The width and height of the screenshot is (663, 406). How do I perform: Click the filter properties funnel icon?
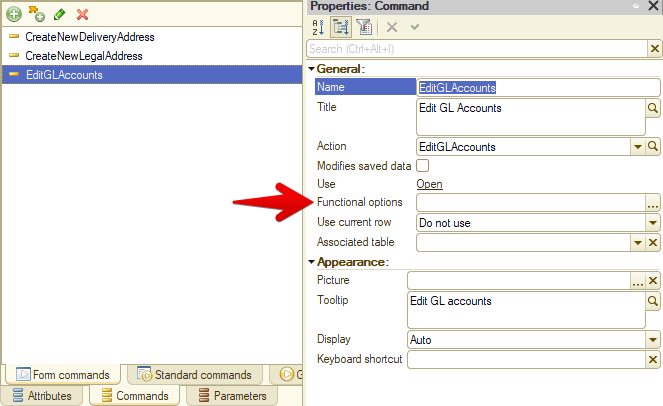point(364,27)
